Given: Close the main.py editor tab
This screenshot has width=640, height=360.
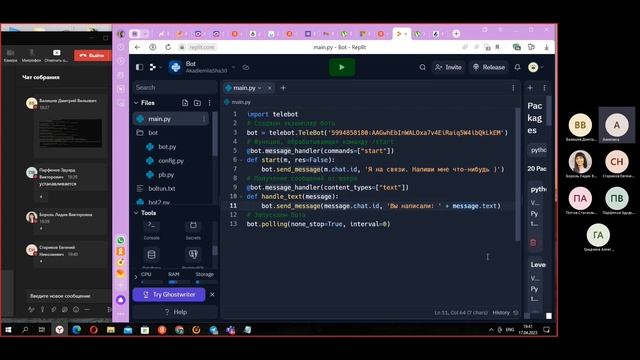Looking at the screenshot, I should pos(269,88).
